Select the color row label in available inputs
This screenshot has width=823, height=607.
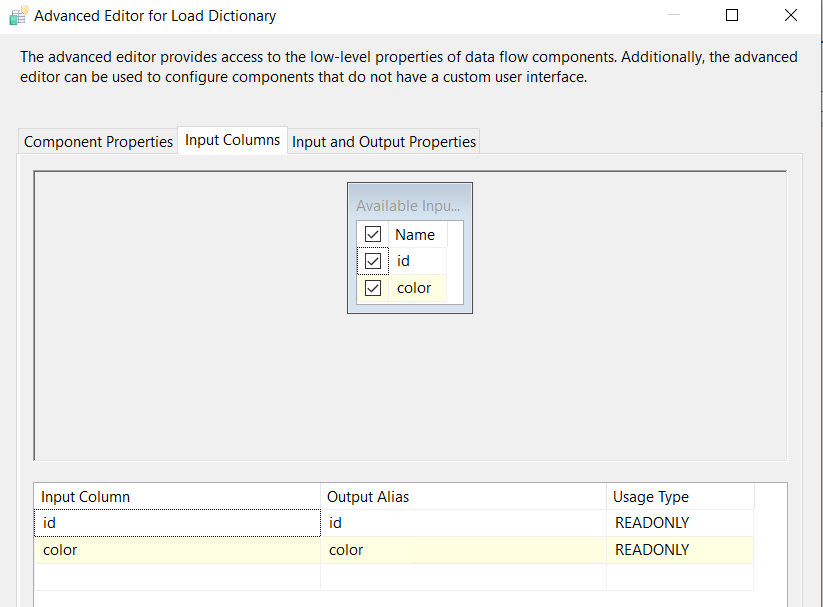point(414,288)
